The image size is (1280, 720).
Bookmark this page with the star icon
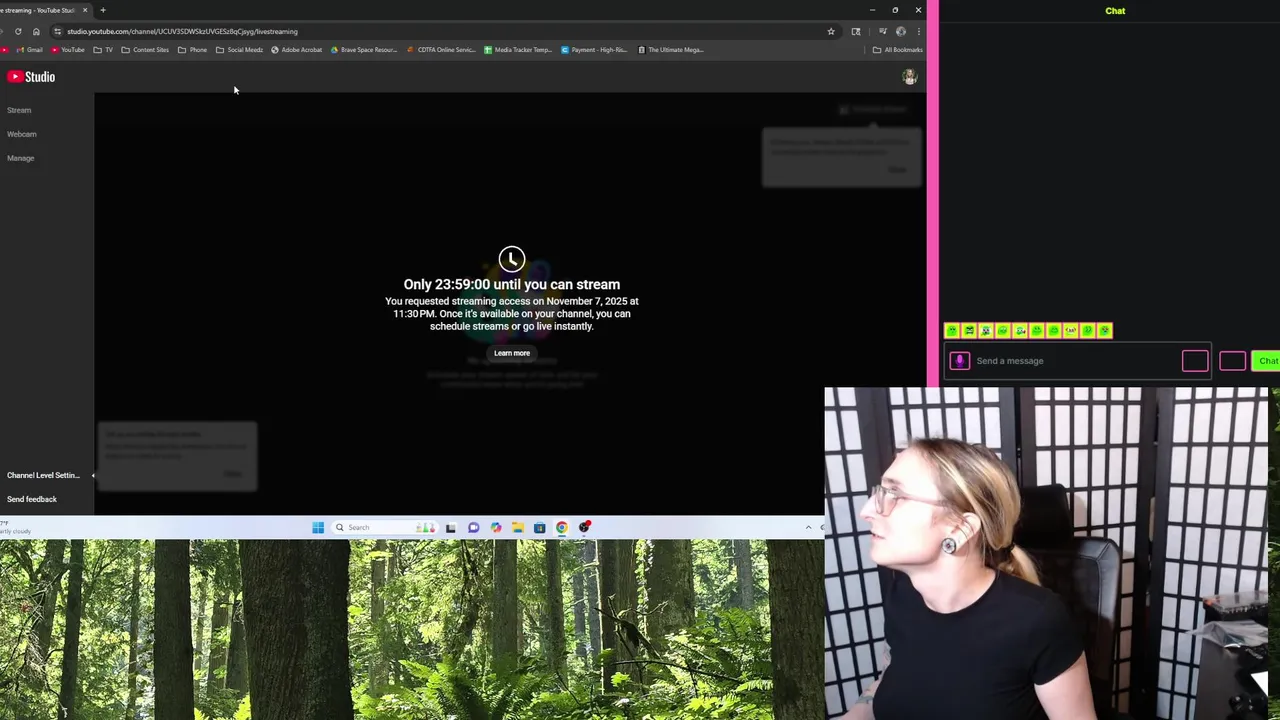(x=830, y=31)
